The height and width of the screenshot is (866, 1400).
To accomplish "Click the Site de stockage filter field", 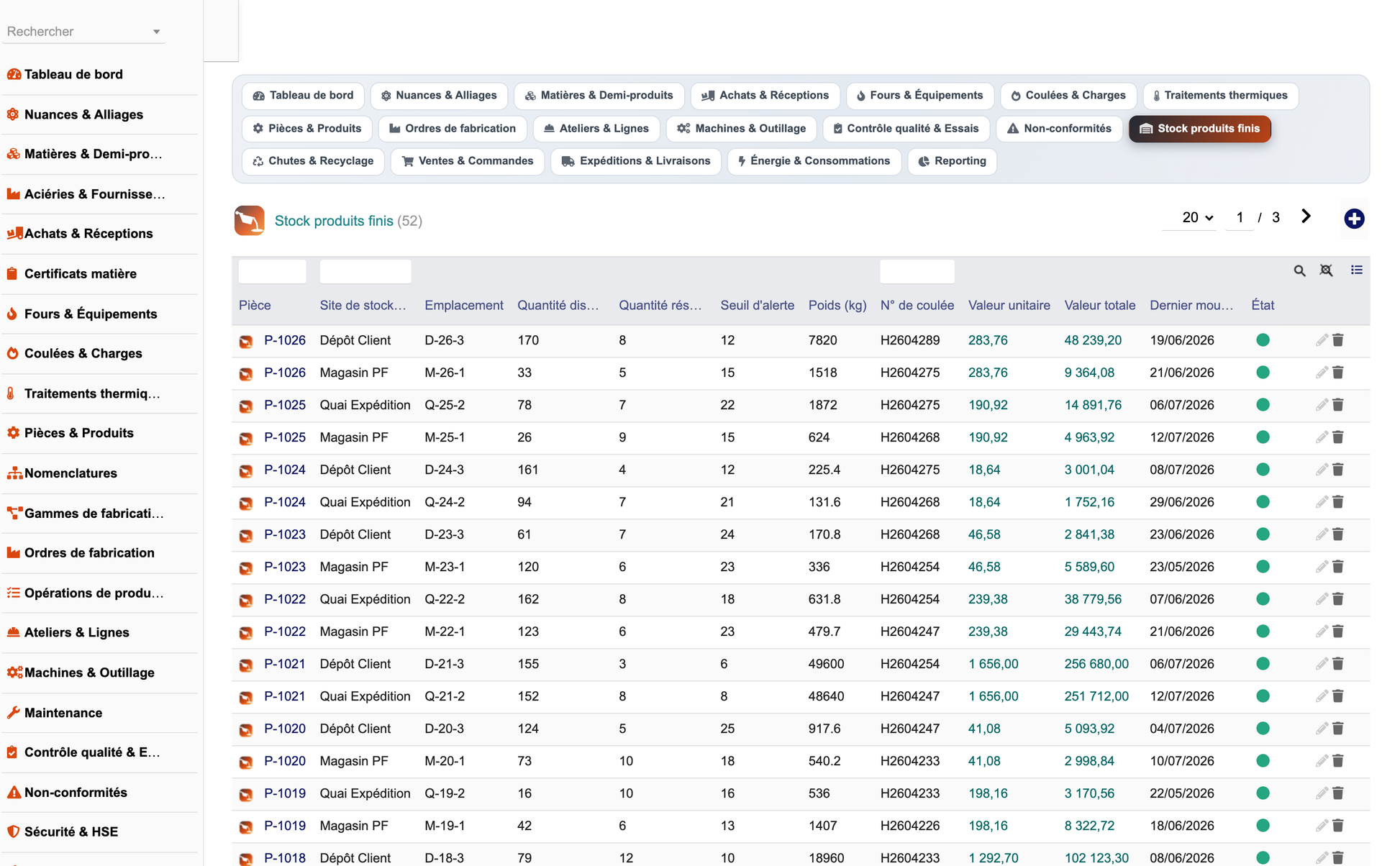I will click(x=365, y=271).
